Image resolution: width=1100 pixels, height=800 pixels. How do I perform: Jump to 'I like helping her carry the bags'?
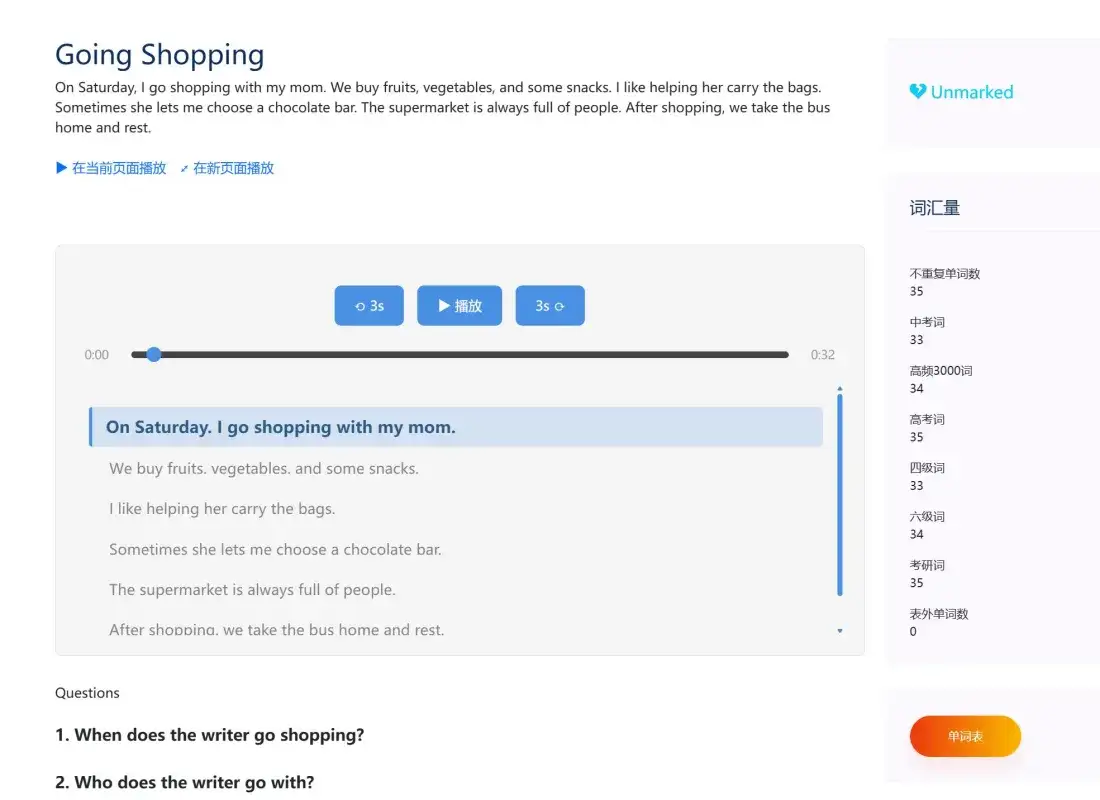[x=222, y=509]
